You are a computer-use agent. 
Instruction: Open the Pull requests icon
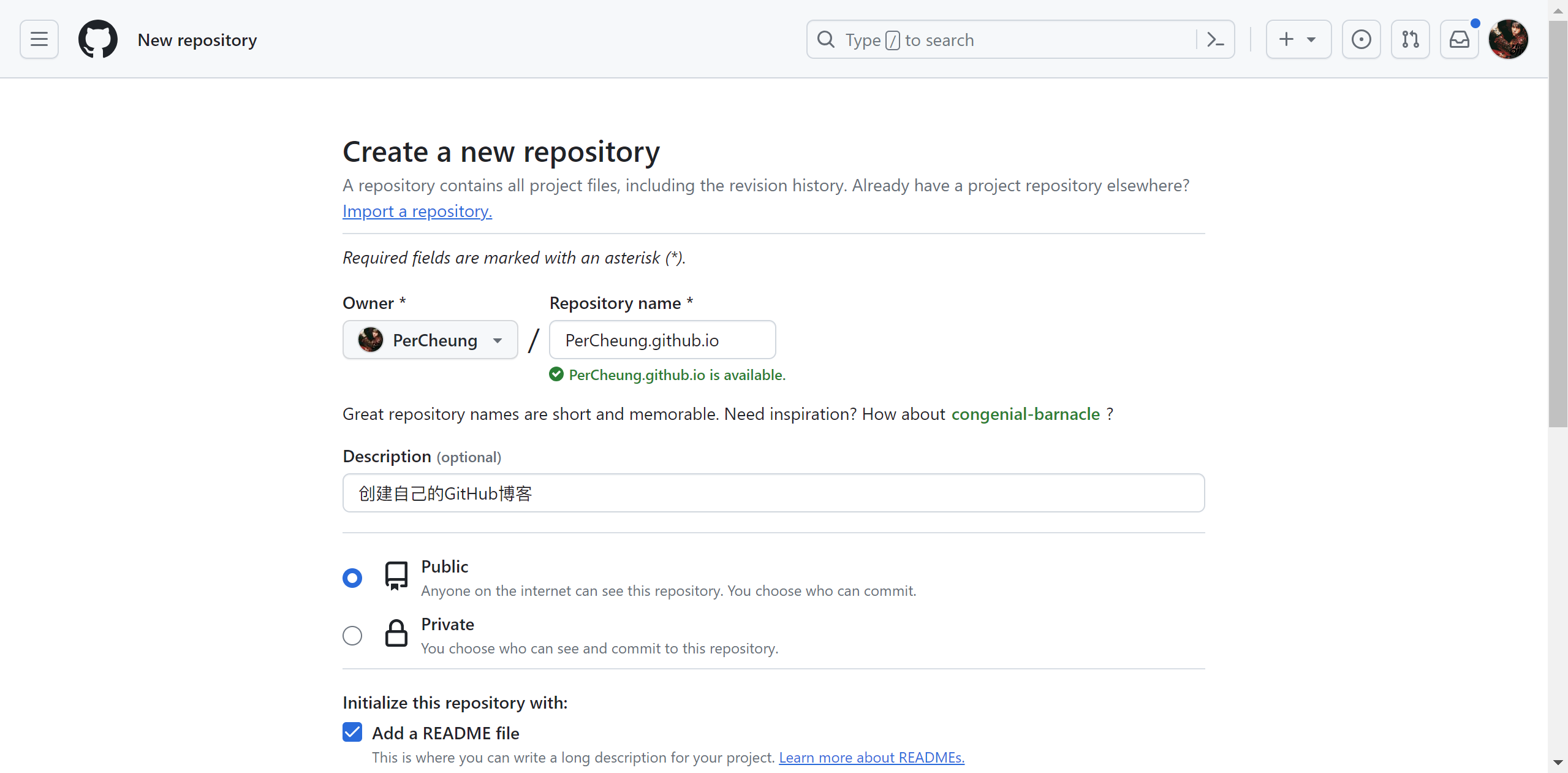coord(1410,39)
